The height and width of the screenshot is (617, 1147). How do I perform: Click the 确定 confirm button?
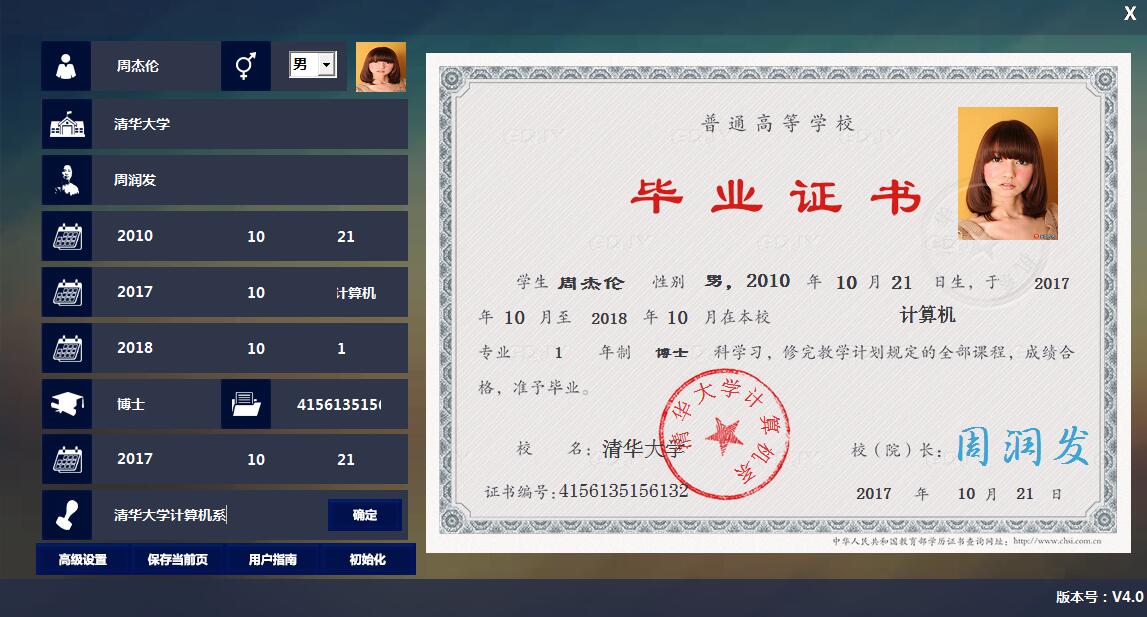365,515
